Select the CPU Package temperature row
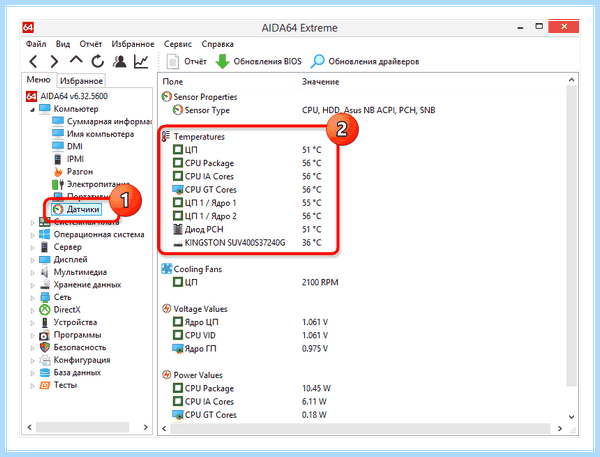This screenshot has width=600, height=457. [247, 163]
